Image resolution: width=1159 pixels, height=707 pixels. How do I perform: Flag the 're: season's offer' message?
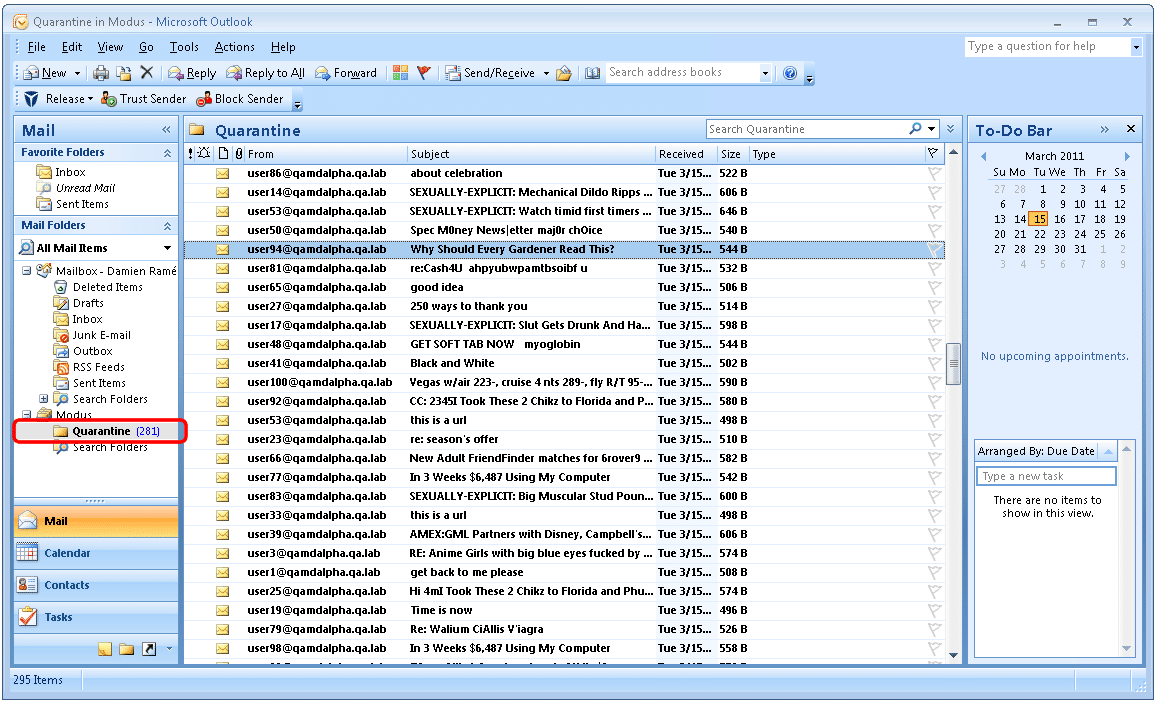click(934, 439)
